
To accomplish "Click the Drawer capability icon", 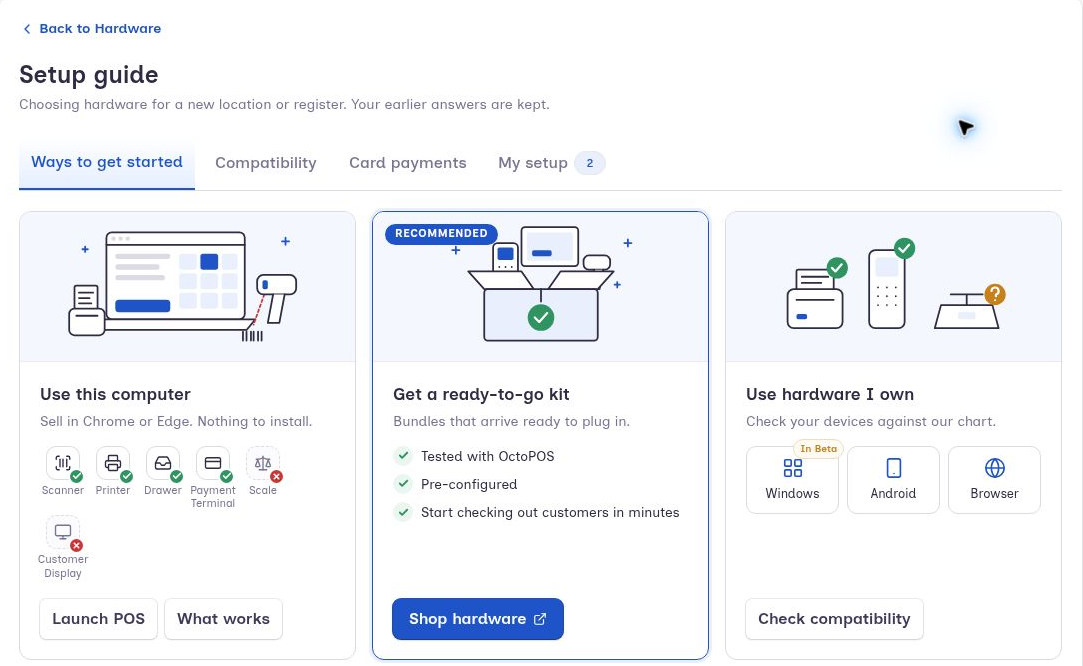I will pos(163,463).
